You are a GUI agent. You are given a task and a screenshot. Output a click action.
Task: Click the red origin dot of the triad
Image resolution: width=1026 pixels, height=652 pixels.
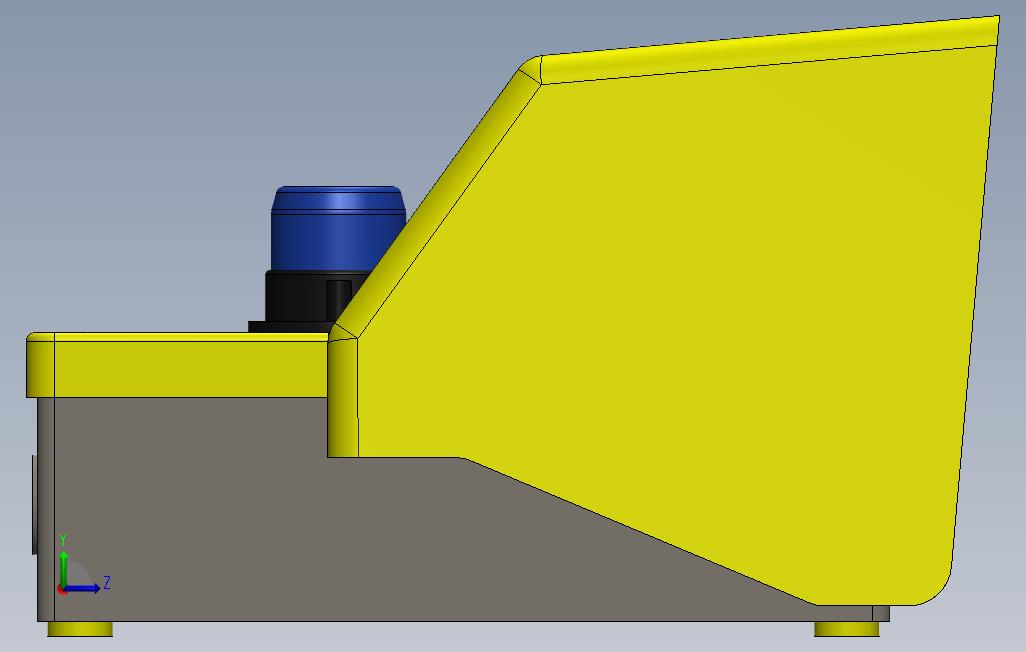coord(62,590)
